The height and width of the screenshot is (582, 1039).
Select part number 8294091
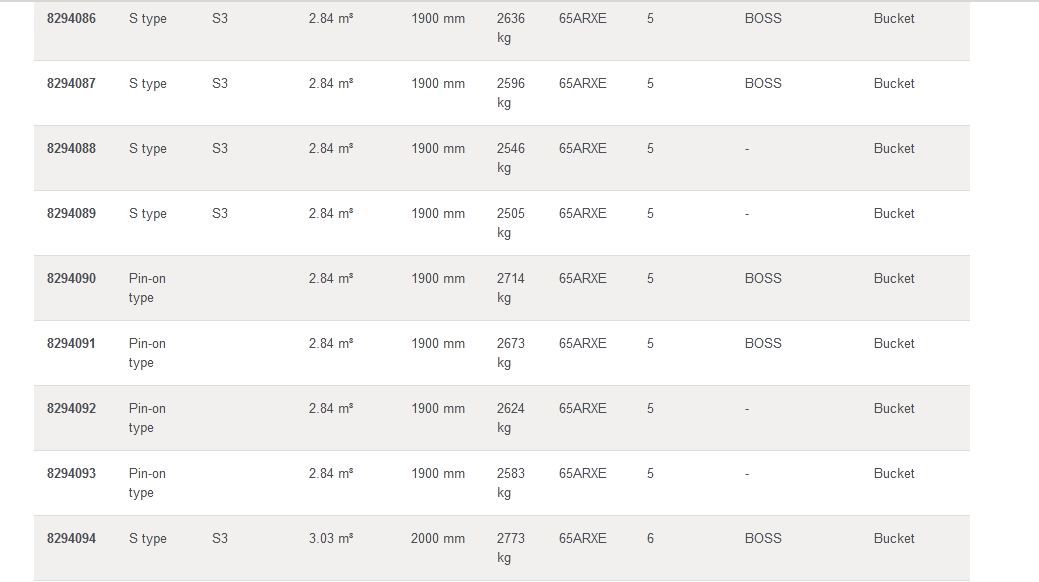71,343
